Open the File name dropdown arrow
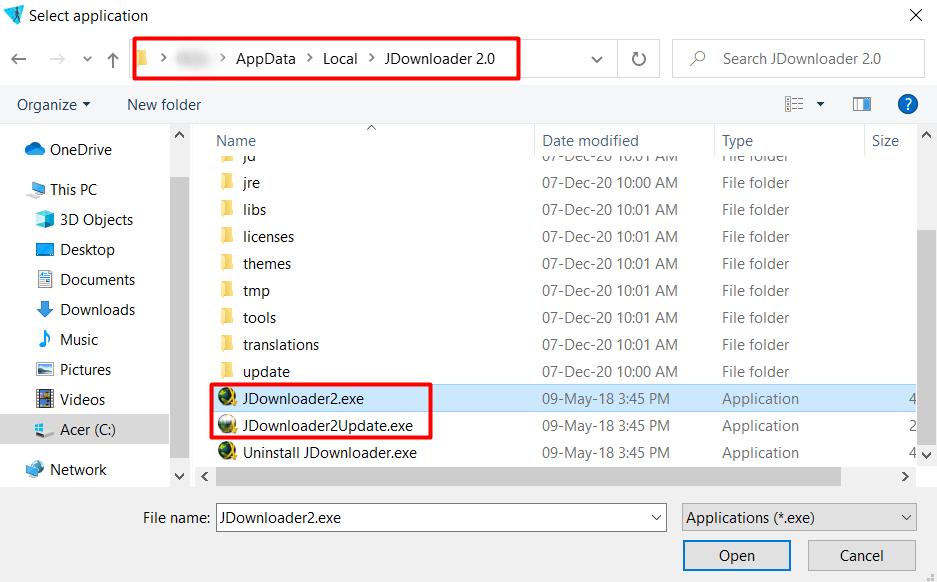This screenshot has width=937, height=582. click(x=656, y=517)
